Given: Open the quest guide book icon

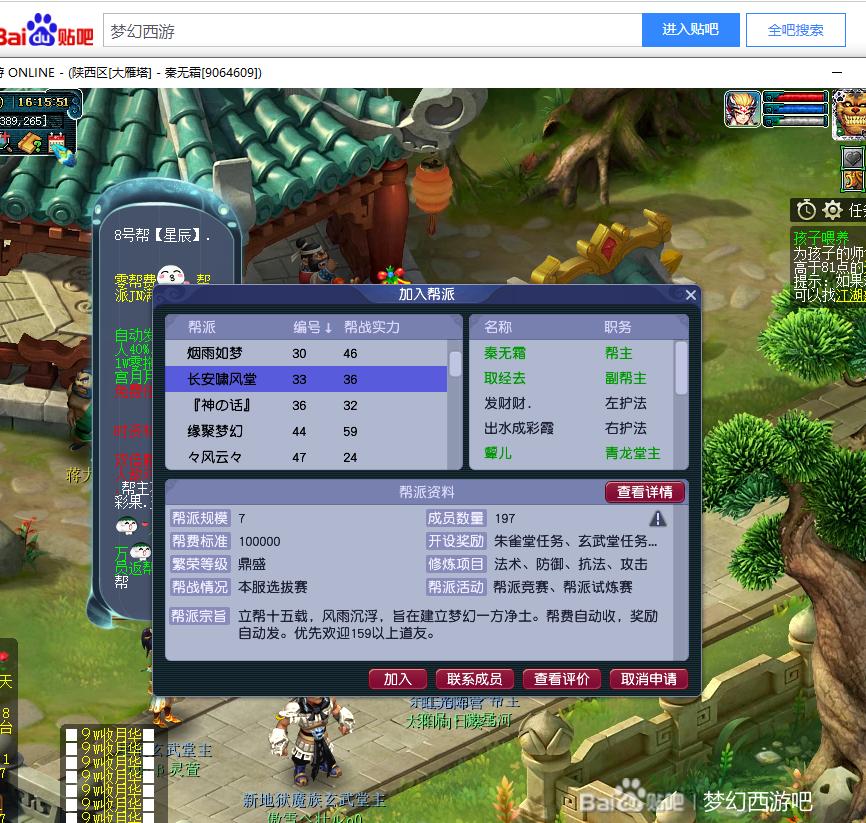Looking at the screenshot, I should coord(30,143).
